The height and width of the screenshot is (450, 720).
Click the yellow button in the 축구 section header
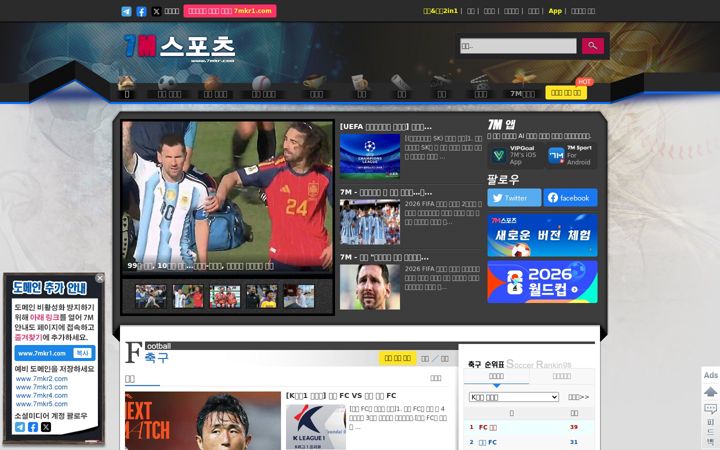point(398,358)
